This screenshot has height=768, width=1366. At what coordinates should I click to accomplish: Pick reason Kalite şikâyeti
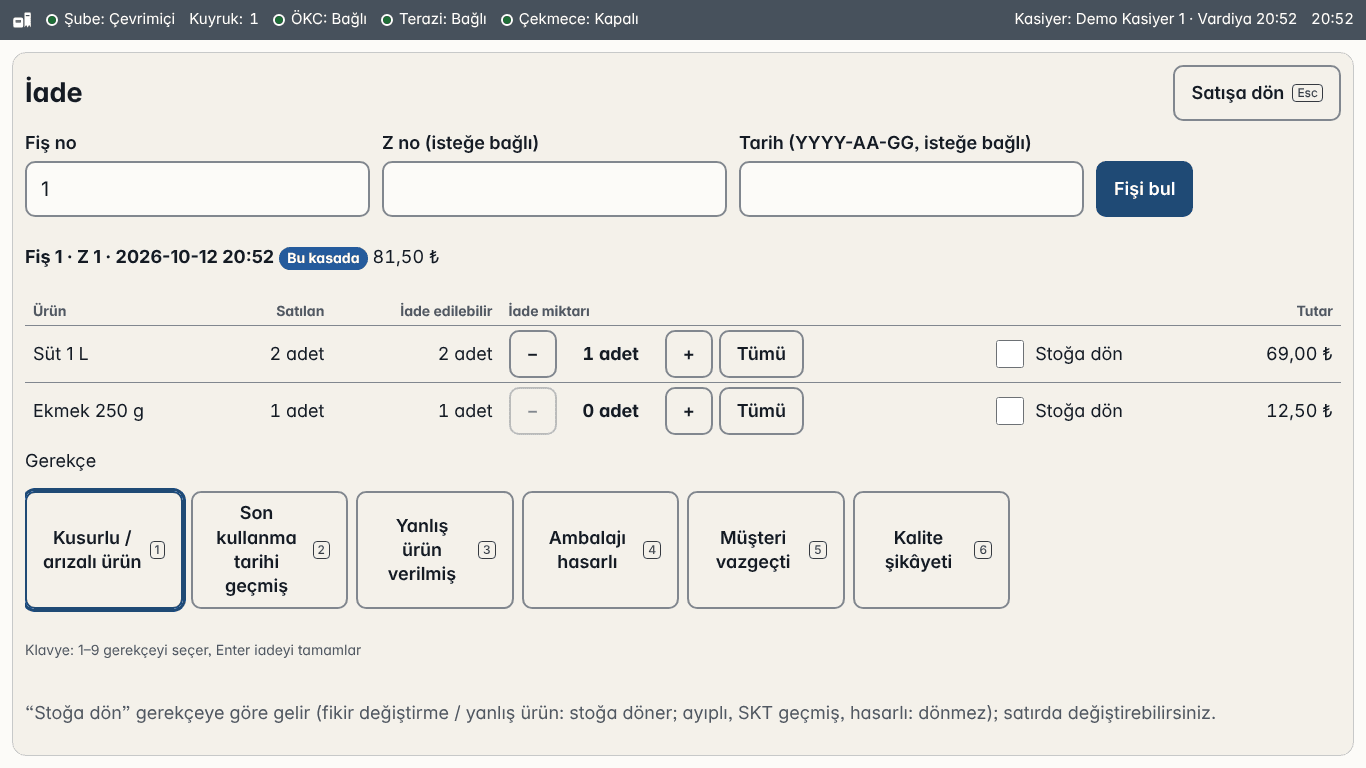[931, 550]
